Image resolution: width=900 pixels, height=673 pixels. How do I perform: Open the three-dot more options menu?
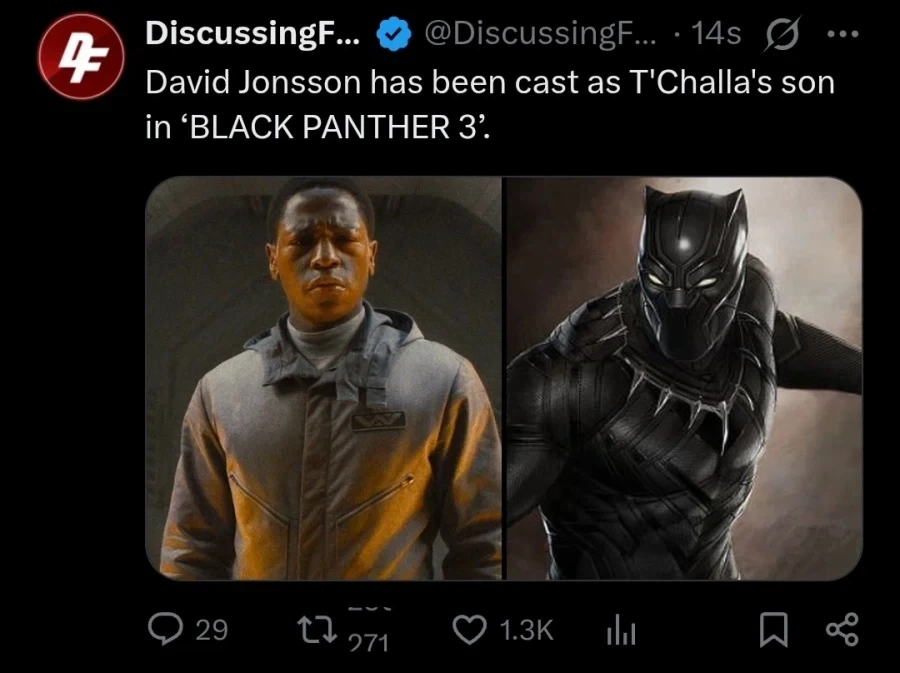pos(843,34)
